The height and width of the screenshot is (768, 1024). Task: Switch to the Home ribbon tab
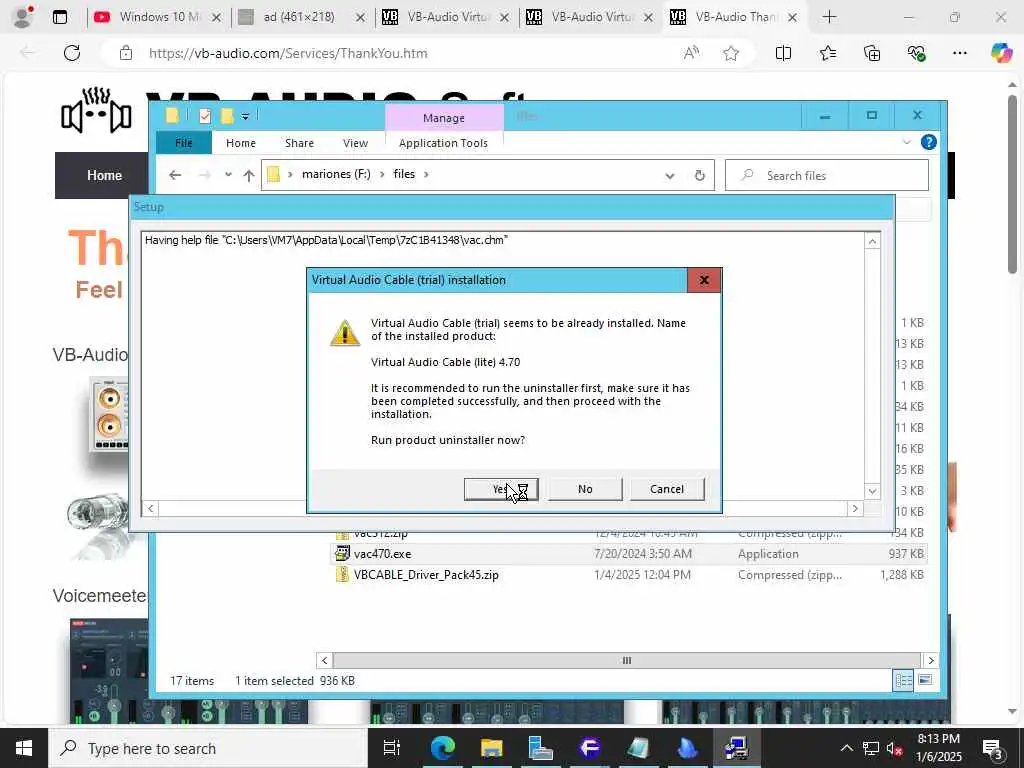pos(241,143)
